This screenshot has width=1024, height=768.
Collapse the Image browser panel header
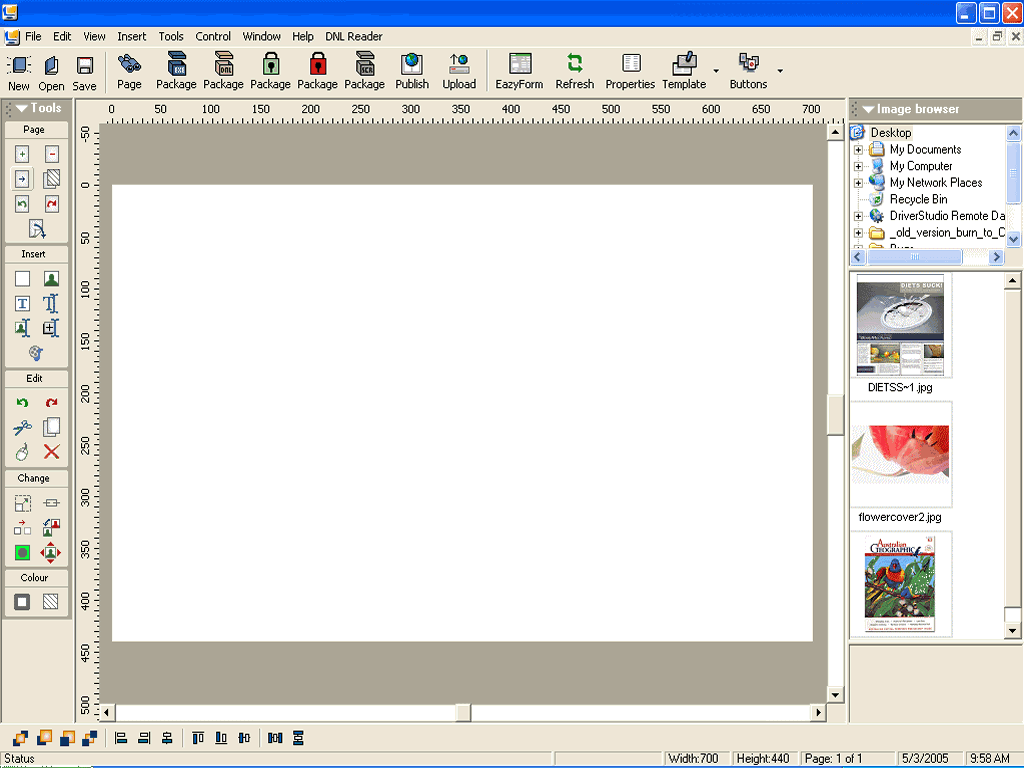(869, 110)
